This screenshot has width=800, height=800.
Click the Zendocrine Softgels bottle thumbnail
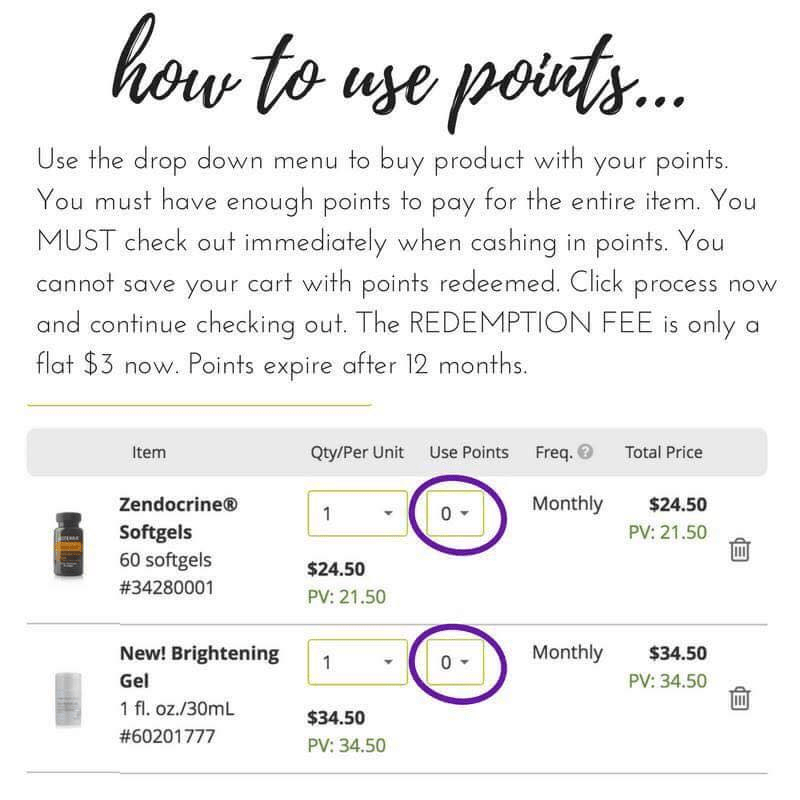[x=68, y=545]
